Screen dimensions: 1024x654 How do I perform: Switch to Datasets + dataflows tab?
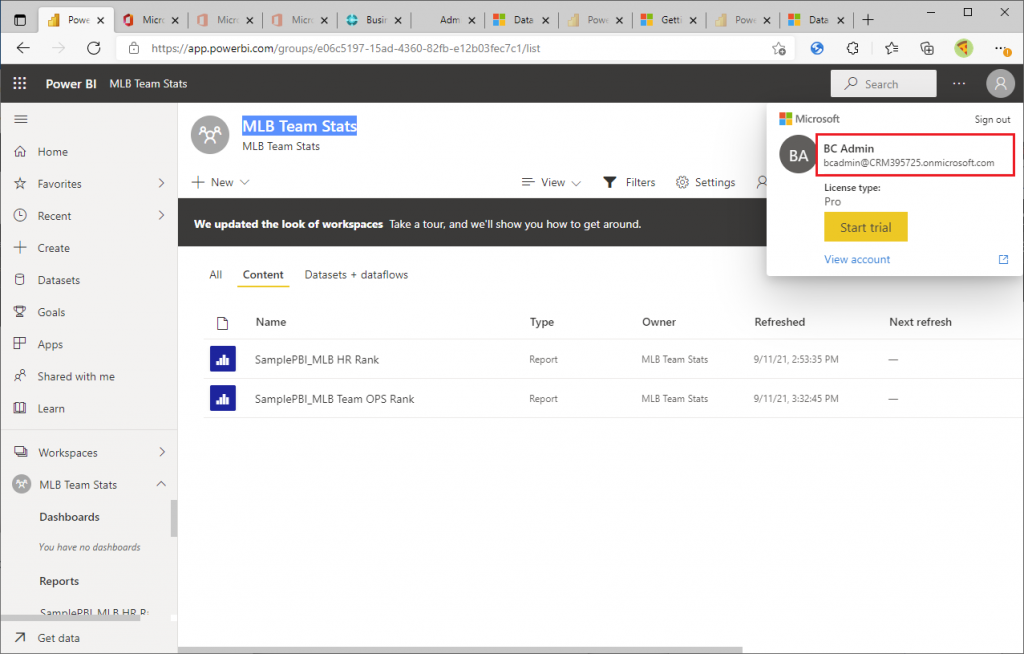(x=356, y=275)
